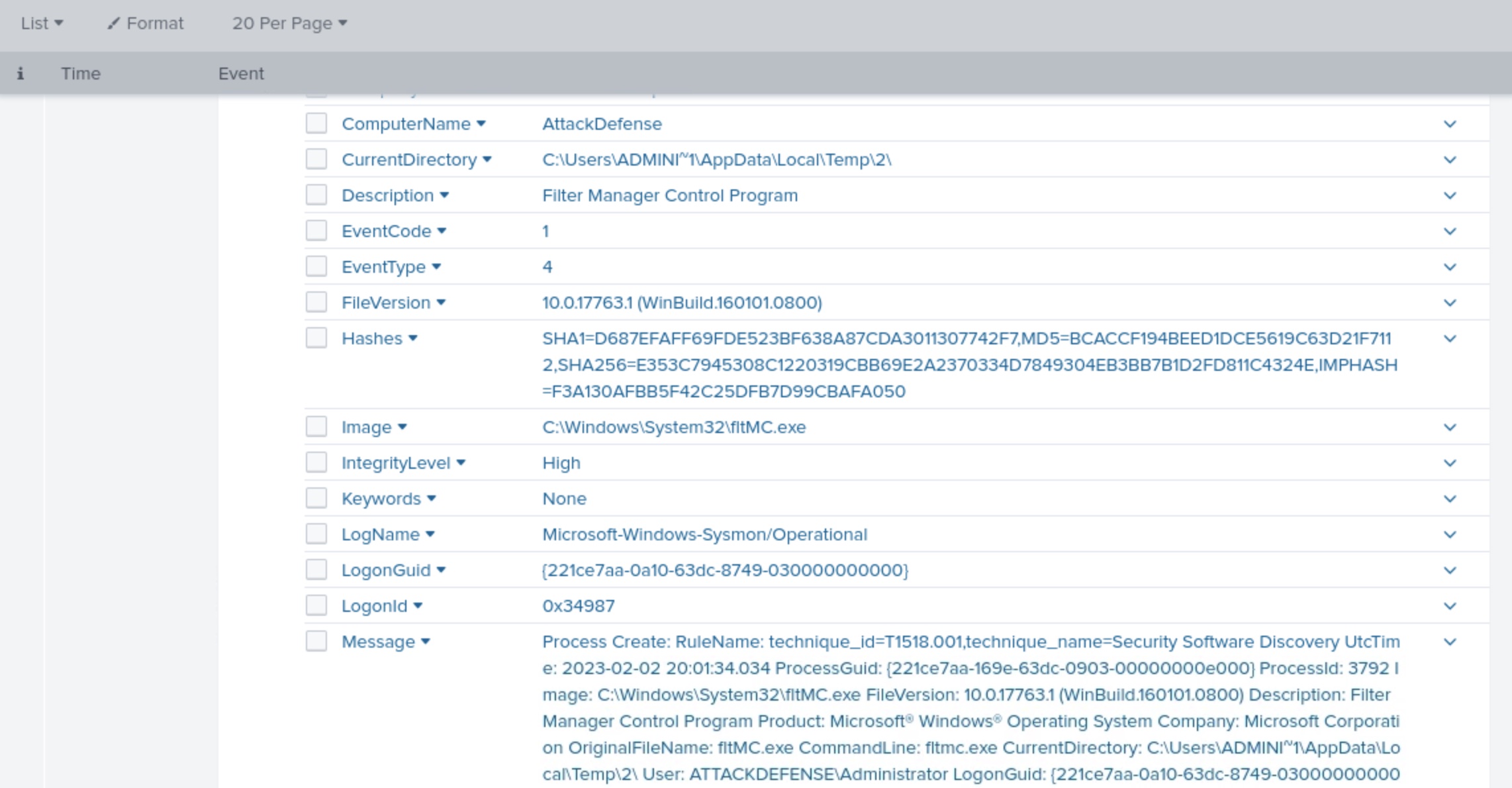The height and width of the screenshot is (788, 1512).
Task: Click the Filter Manager Control Program value
Action: click(670, 195)
